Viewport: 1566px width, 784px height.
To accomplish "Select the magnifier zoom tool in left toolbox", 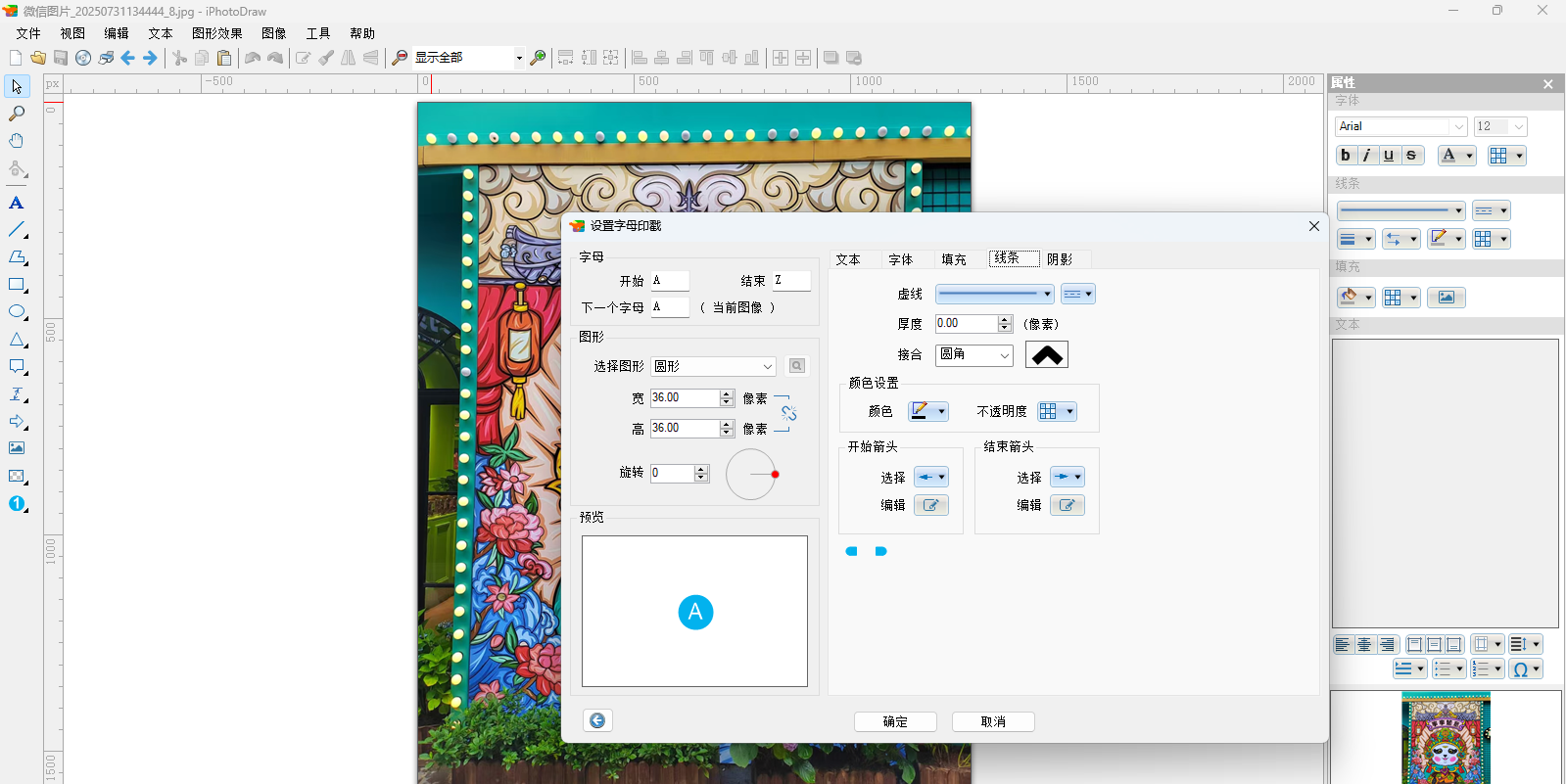I will pos(17,114).
